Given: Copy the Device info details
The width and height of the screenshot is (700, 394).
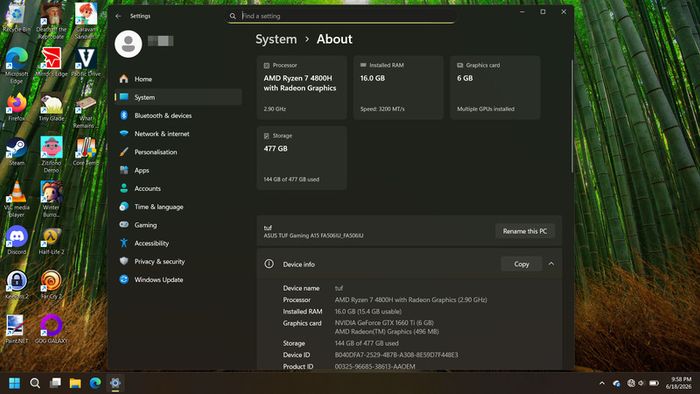Looking at the screenshot, I should point(521,264).
